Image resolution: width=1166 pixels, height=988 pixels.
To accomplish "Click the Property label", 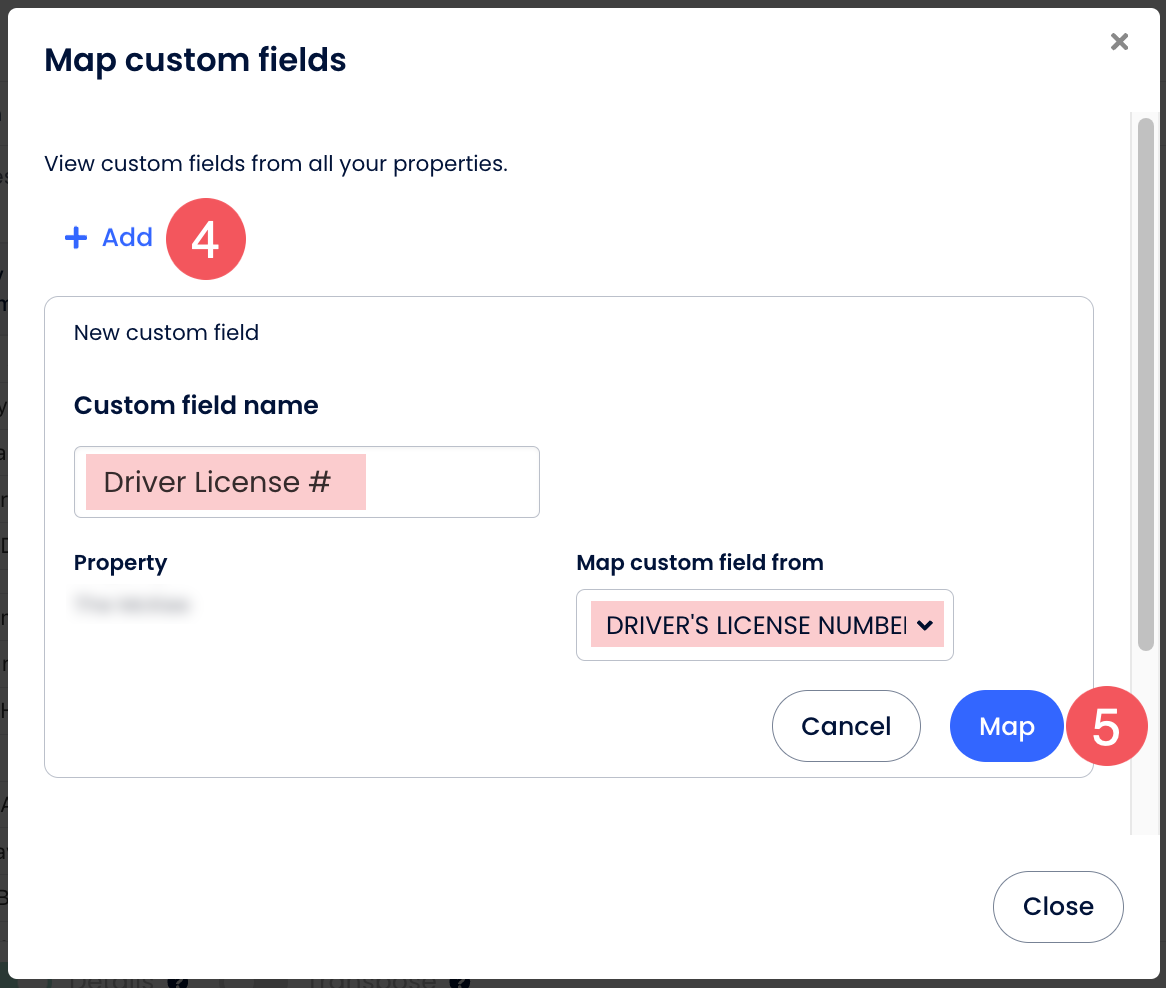I will coord(120,563).
